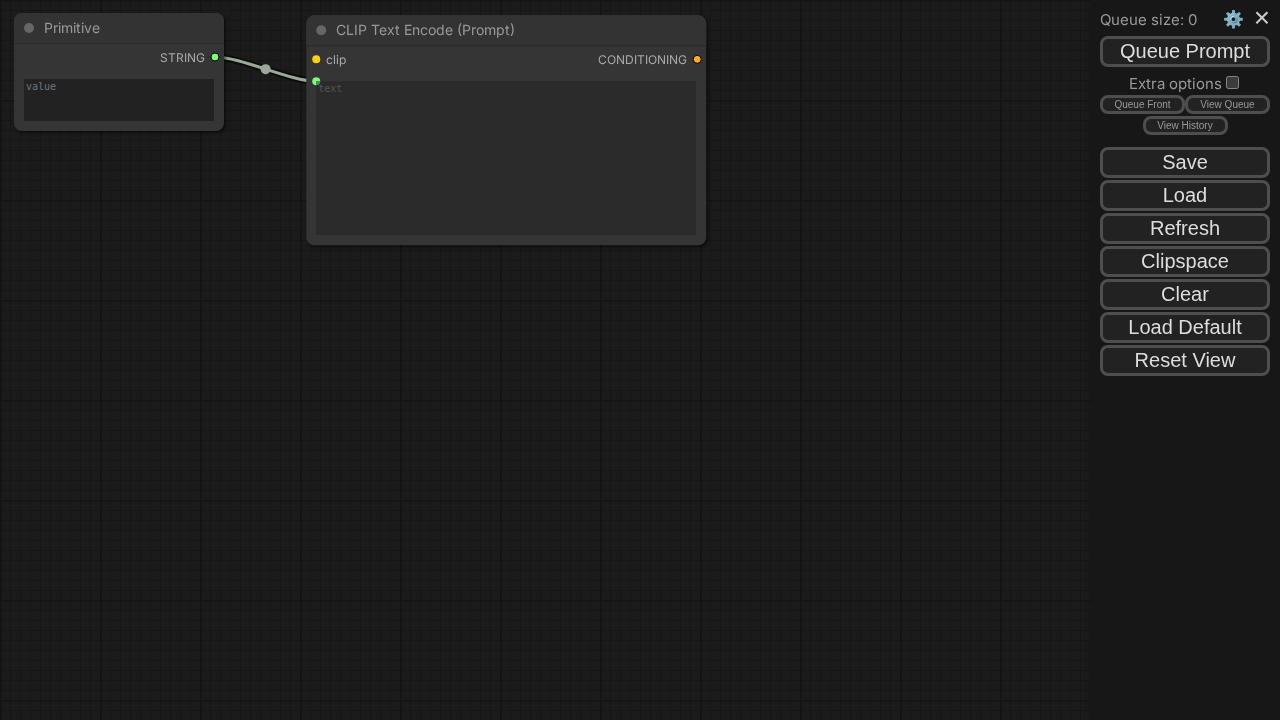Open the View Queue list
The width and height of the screenshot is (1280, 720).
click(1227, 105)
